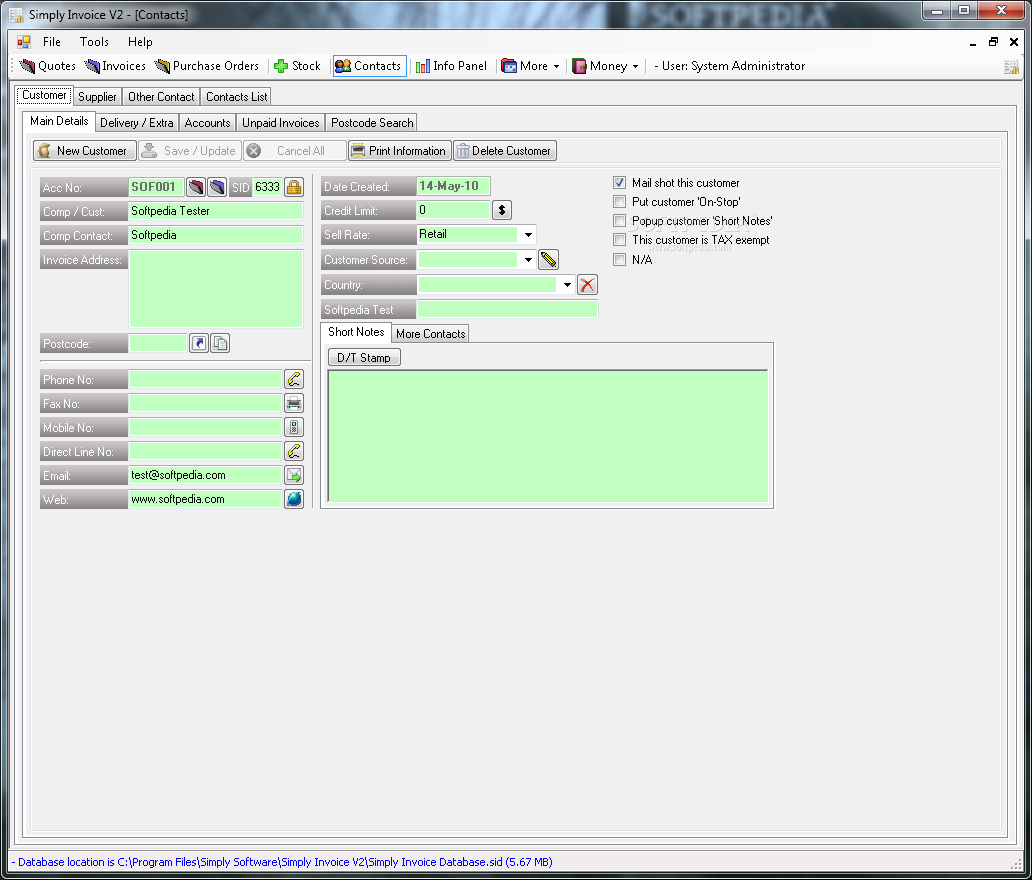
Task: Open the Tools menu
Action: pos(94,41)
